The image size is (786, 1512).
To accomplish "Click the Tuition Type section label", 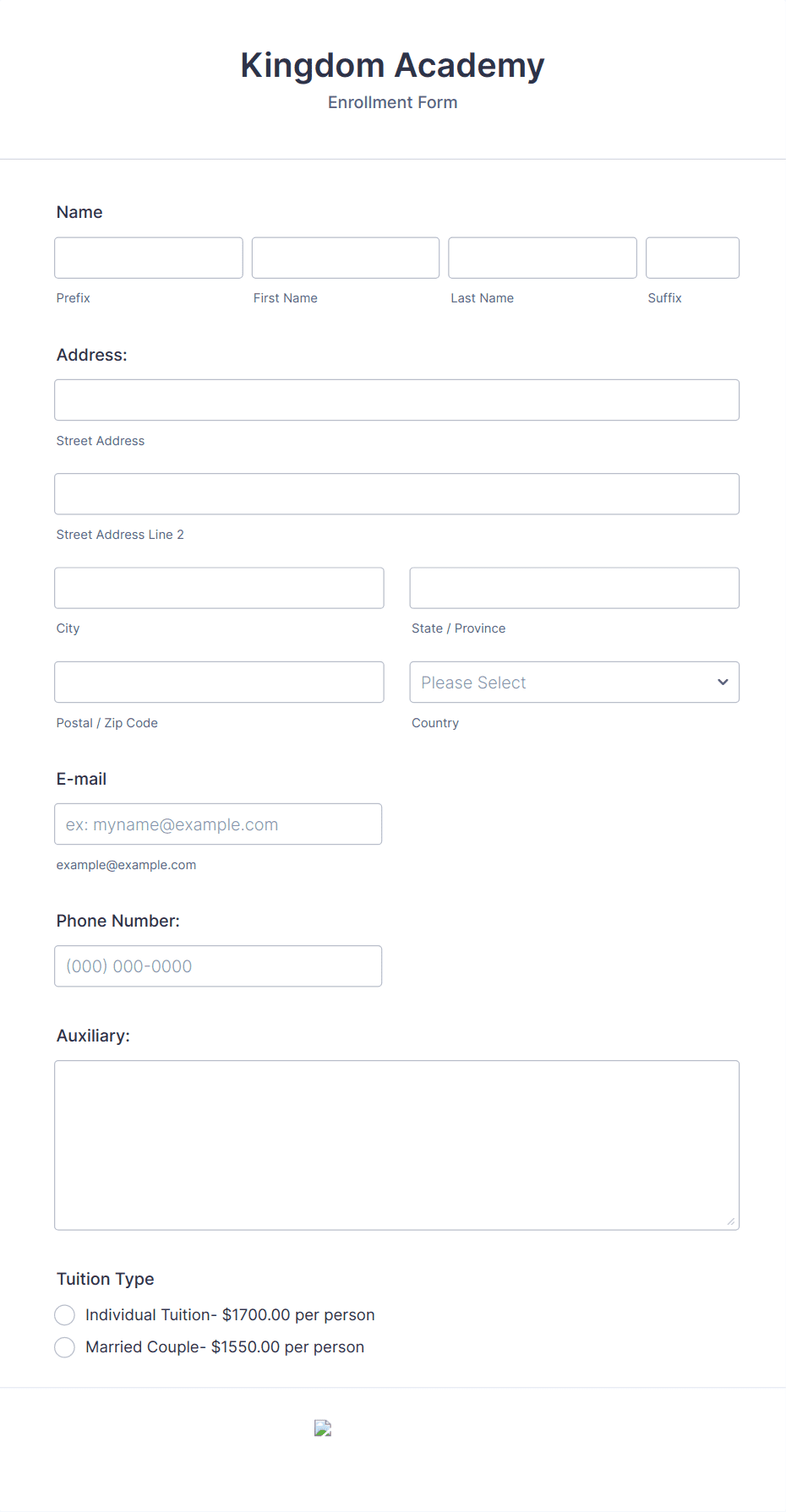I will point(105,1279).
